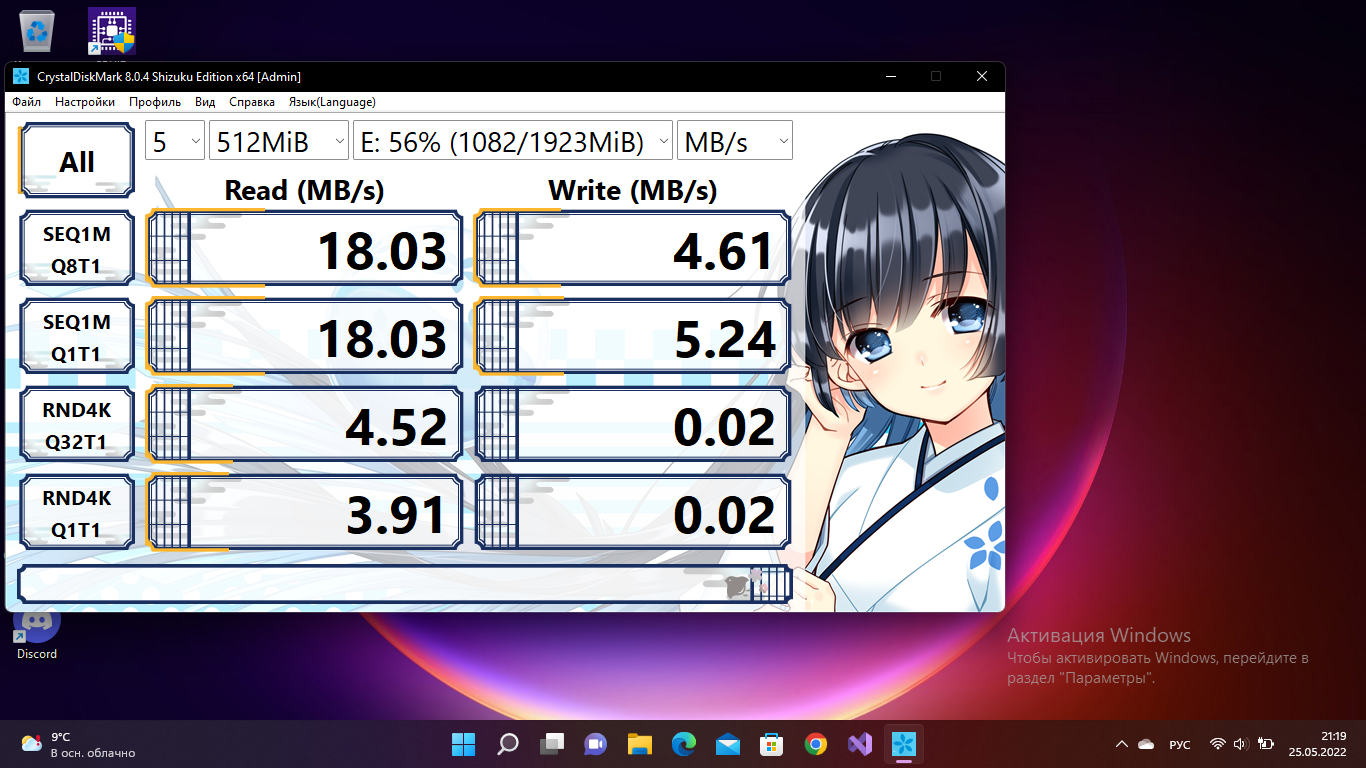This screenshot has width=1366, height=768.
Task: Open Microsoft Edge from the taskbar
Action: pyautogui.click(x=684, y=744)
